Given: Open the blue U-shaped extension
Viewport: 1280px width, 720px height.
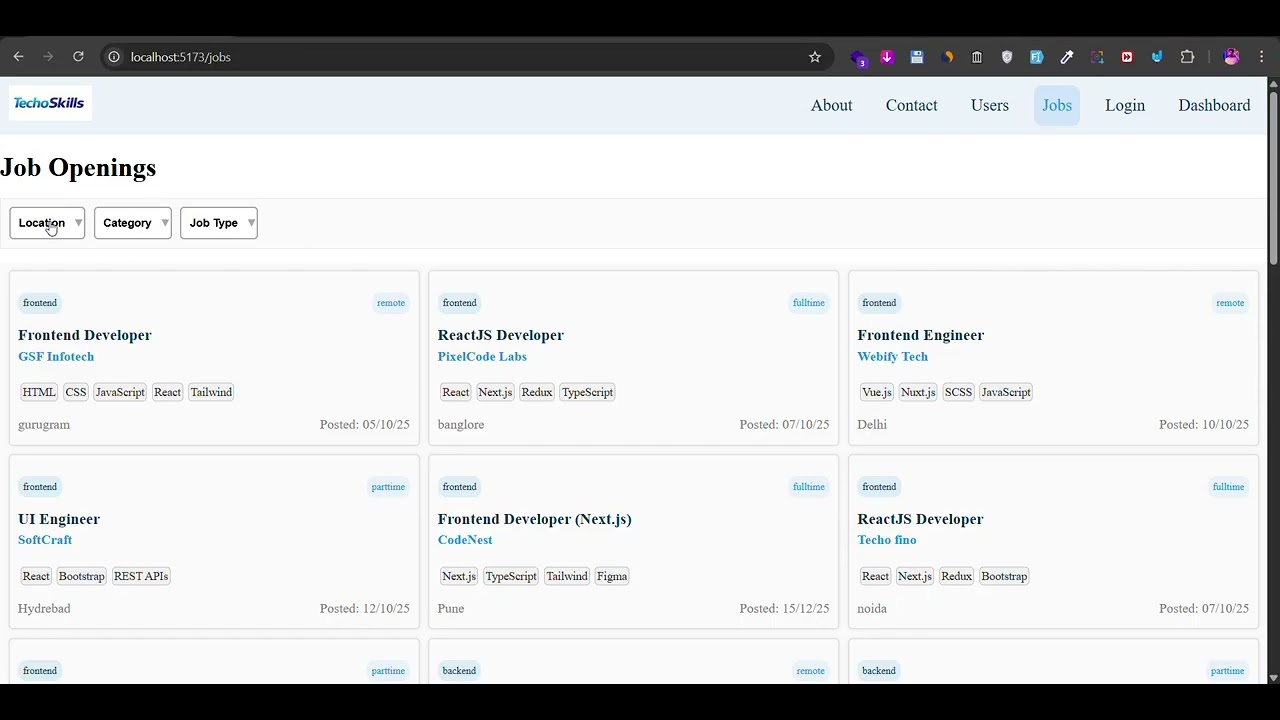Looking at the screenshot, I should [1157, 57].
